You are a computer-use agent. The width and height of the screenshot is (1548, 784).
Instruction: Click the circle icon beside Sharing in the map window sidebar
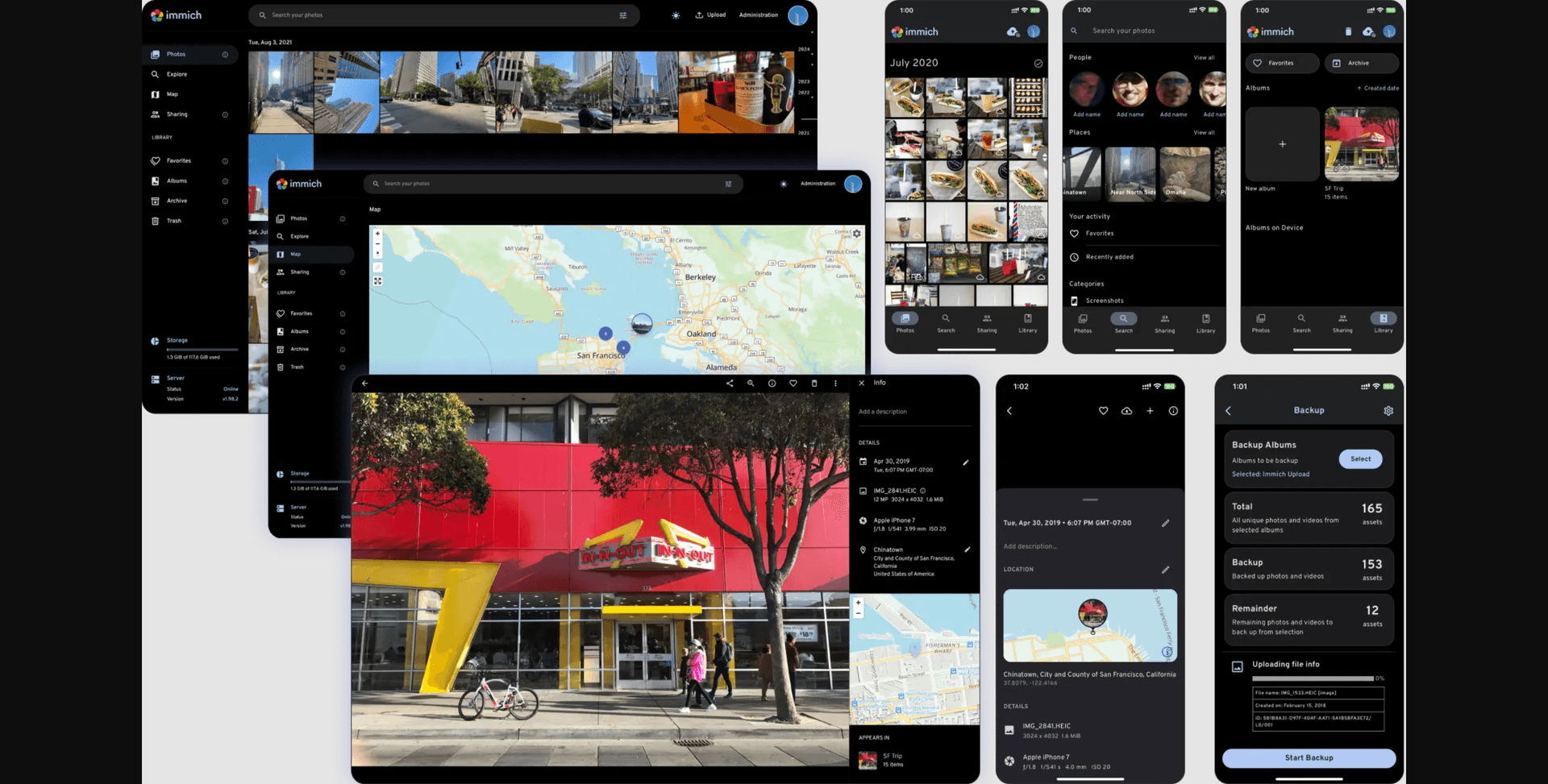343,272
